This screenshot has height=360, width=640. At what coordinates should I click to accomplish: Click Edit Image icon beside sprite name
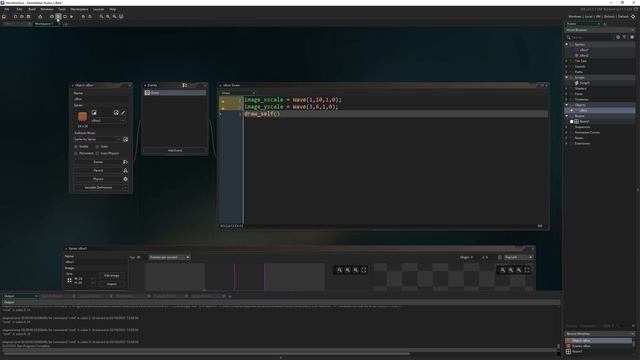click(116, 113)
